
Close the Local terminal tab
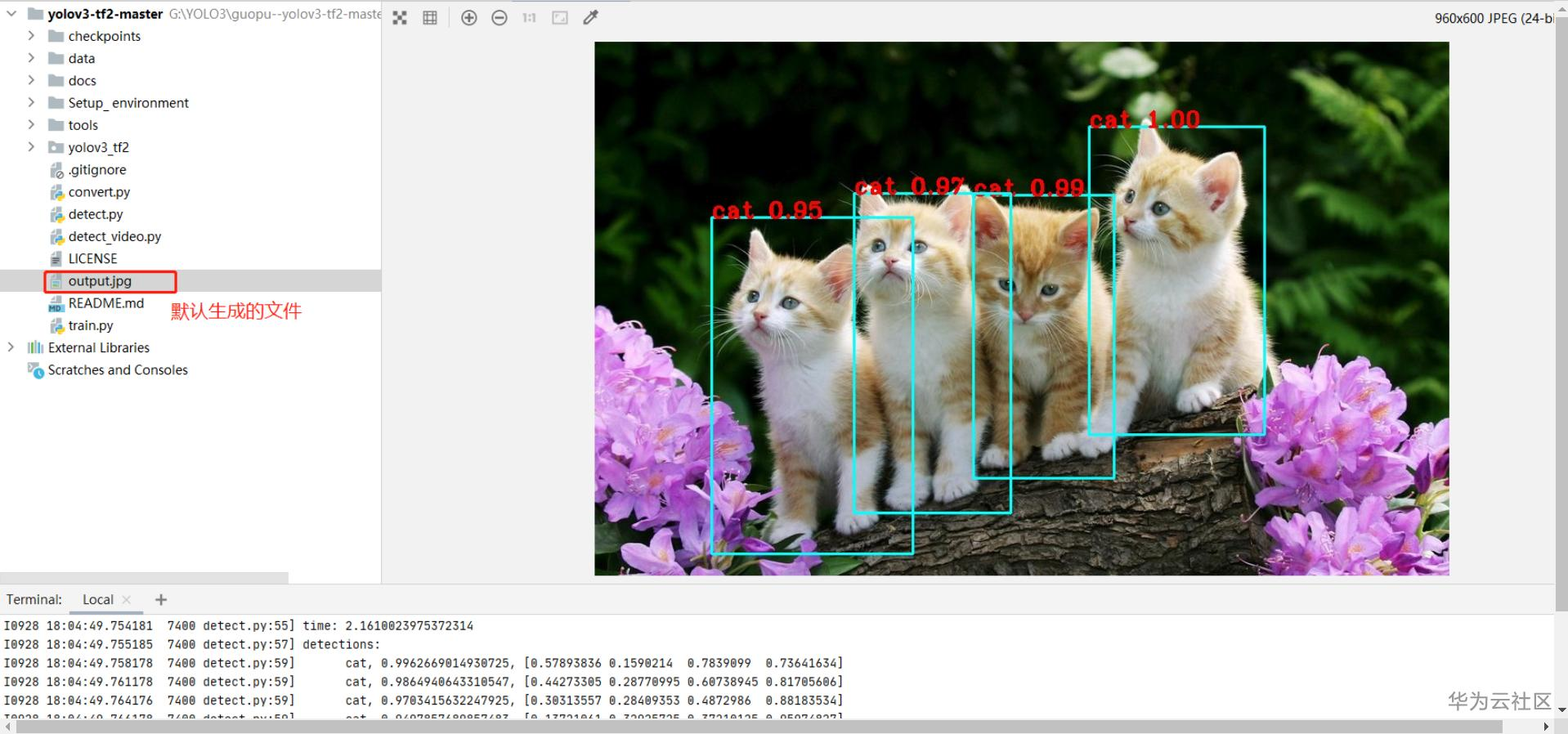tap(127, 599)
